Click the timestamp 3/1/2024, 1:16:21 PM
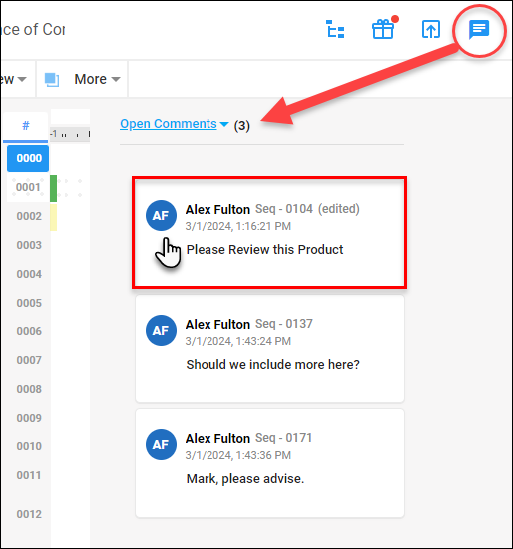513x549 pixels. pyautogui.click(x=238, y=227)
